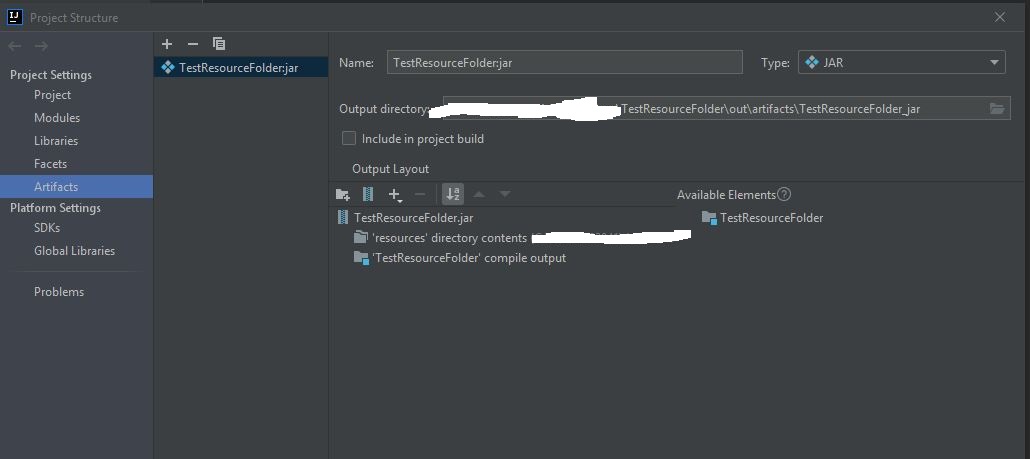Click the Project Settings heading
This screenshot has width=1030, height=459.
[x=51, y=75]
